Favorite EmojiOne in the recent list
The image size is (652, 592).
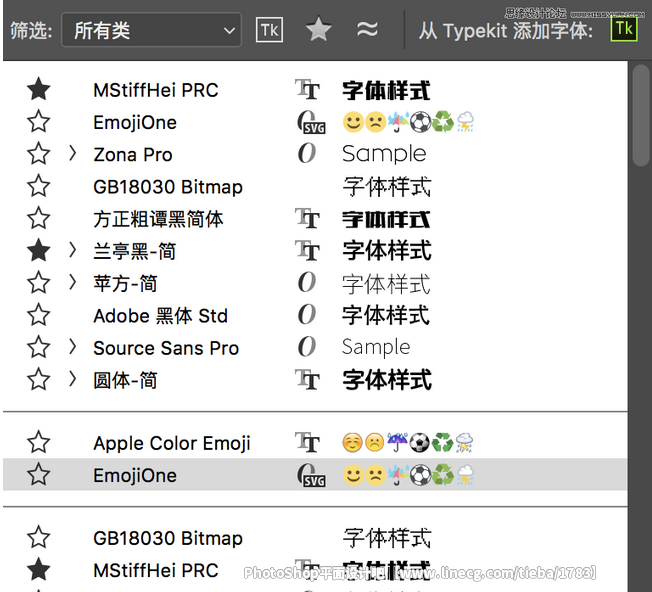(x=39, y=121)
